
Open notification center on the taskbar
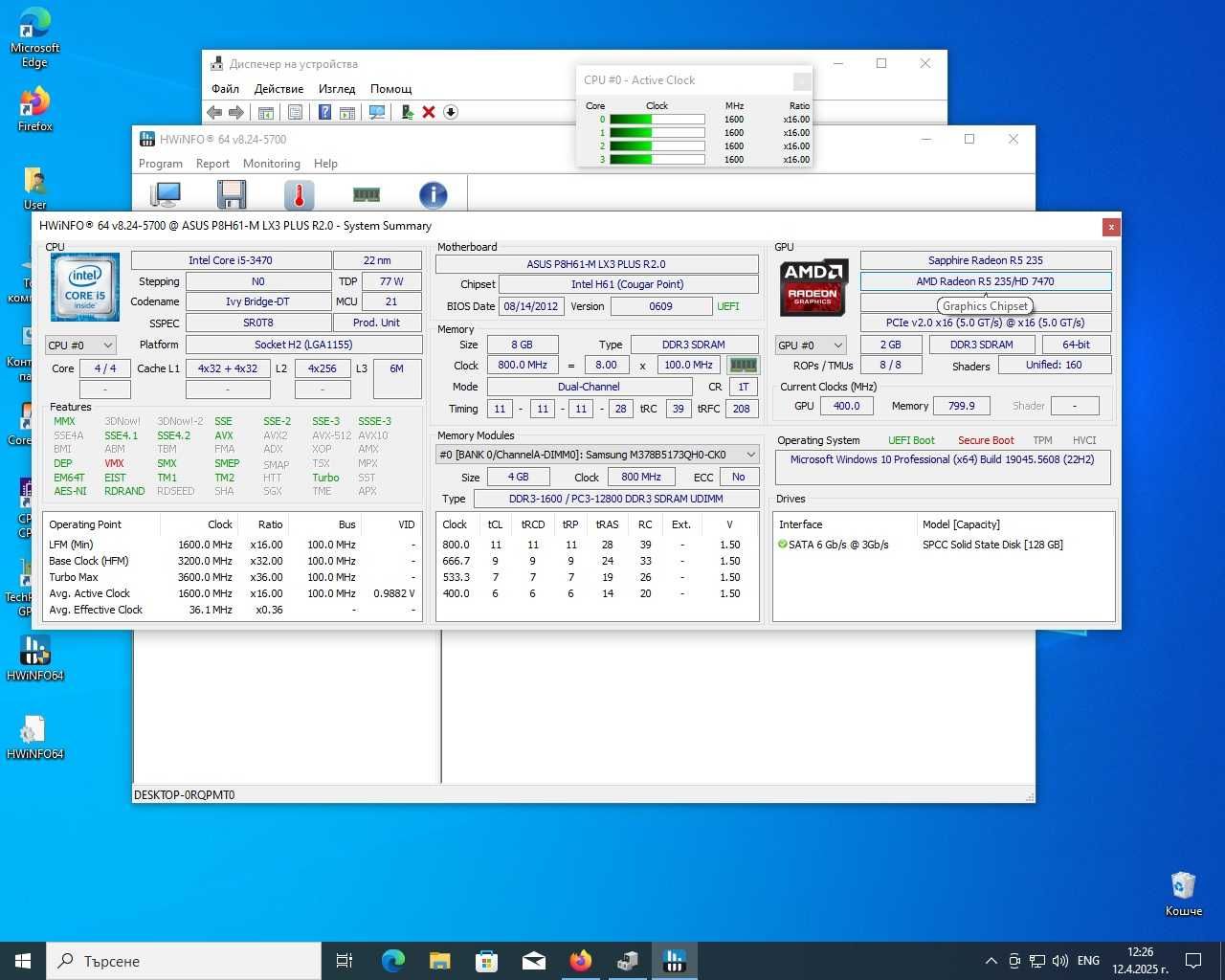[x=1193, y=961]
